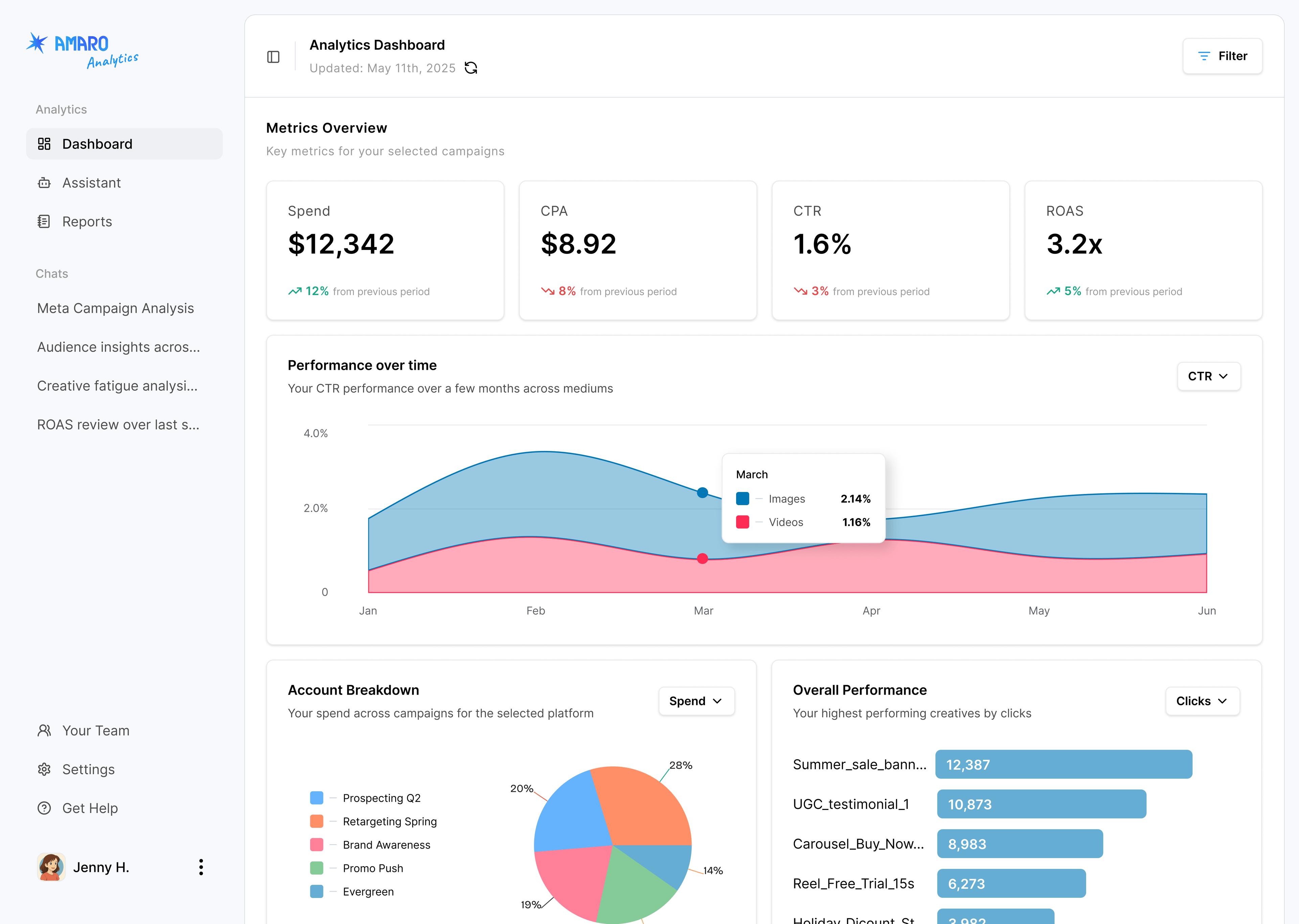1299x924 pixels.
Task: Go to Dashboard in sidebar
Action: coord(124,144)
